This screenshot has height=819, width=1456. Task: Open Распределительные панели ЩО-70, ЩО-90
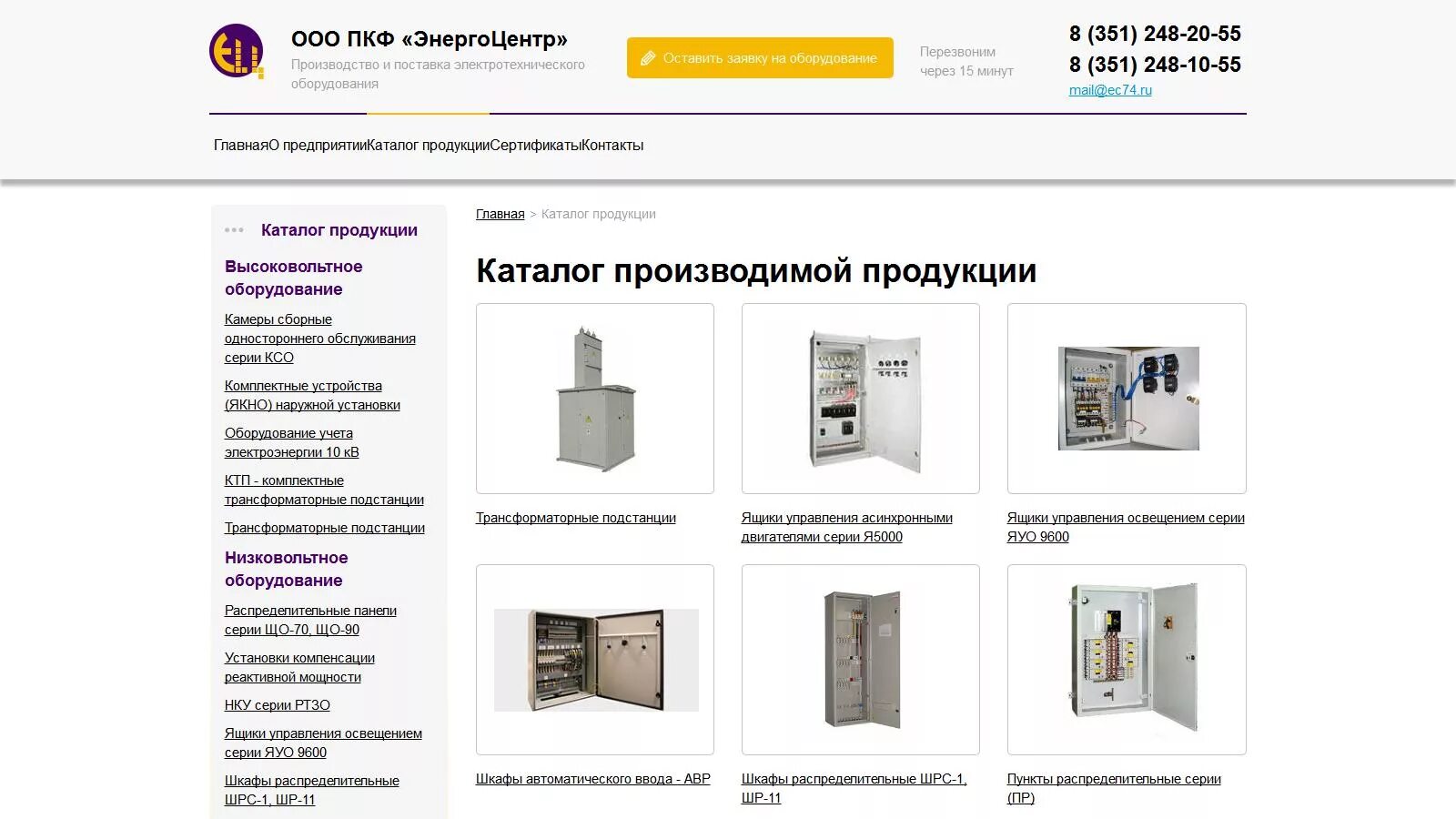[x=310, y=621]
